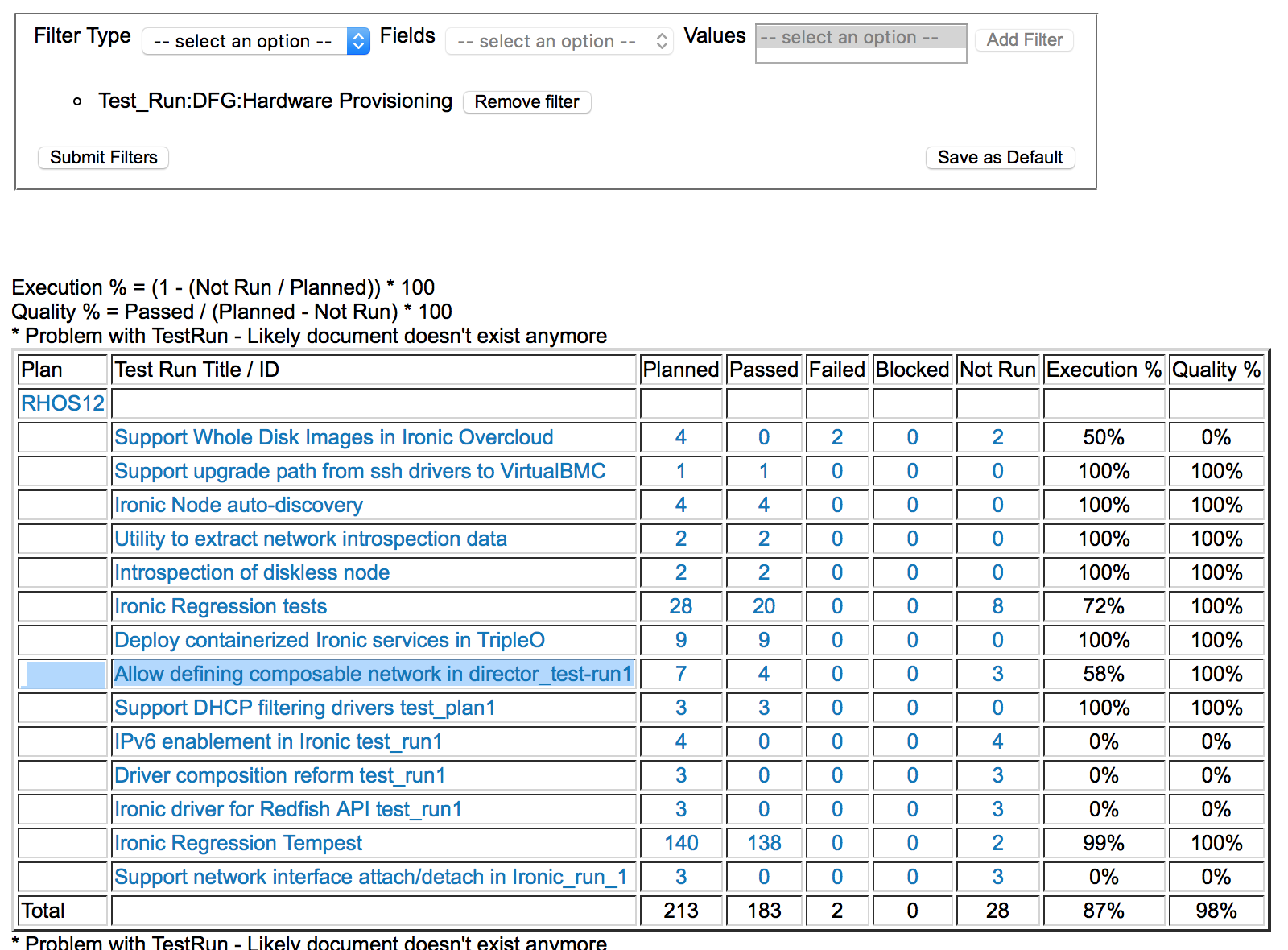Screen dimensions: 1288x950
Task: Open Deploy containerized Ironic services in TripleO
Action: coord(329,640)
